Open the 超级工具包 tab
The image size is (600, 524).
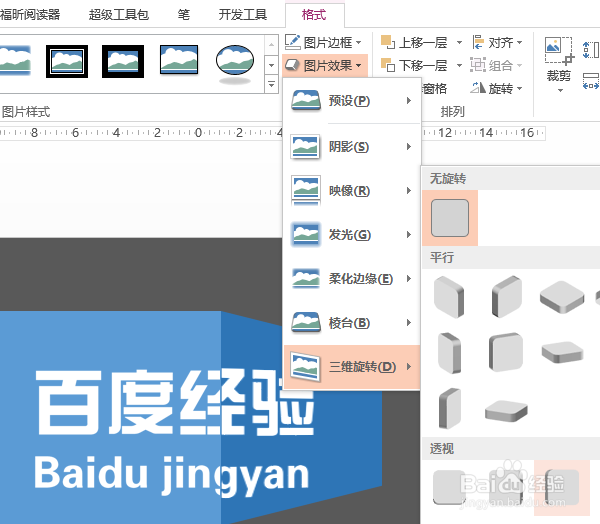[119, 15]
